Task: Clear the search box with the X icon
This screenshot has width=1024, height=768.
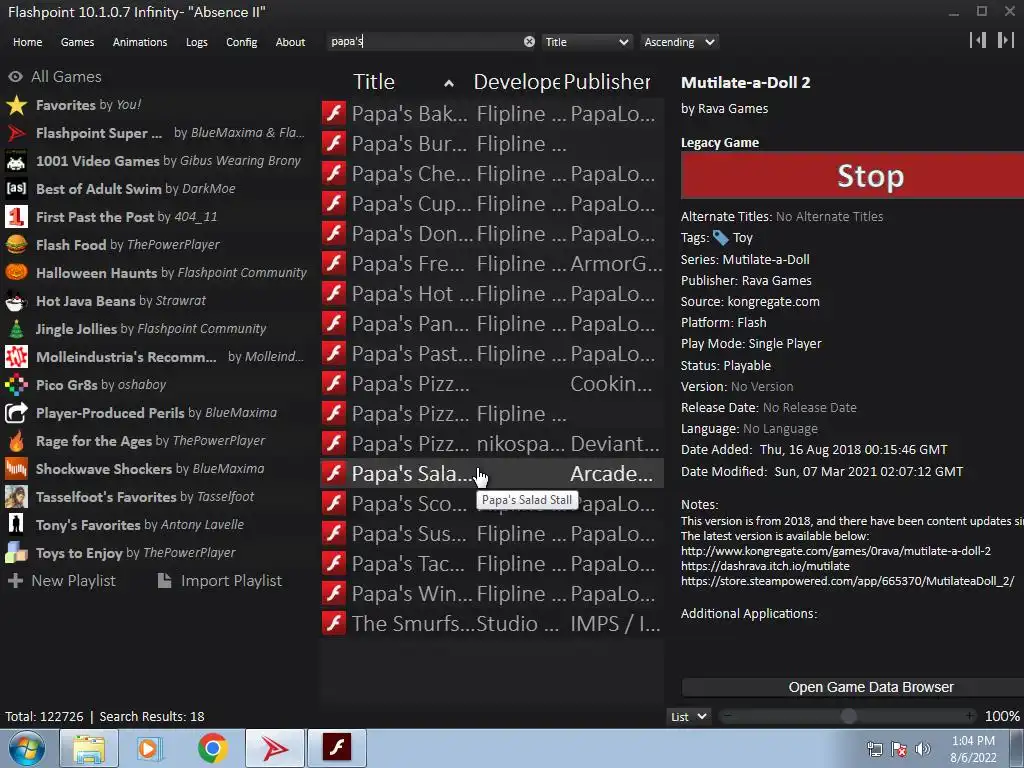Action: [529, 42]
